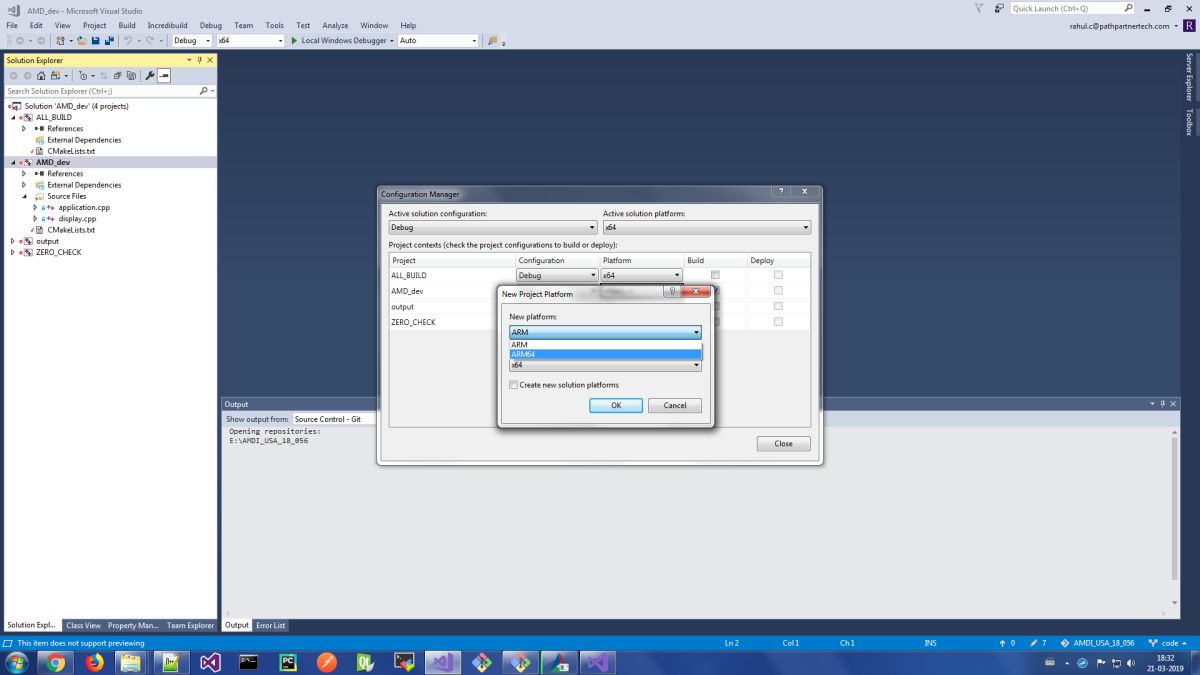Click Configuration Manager help question mark

781,192
